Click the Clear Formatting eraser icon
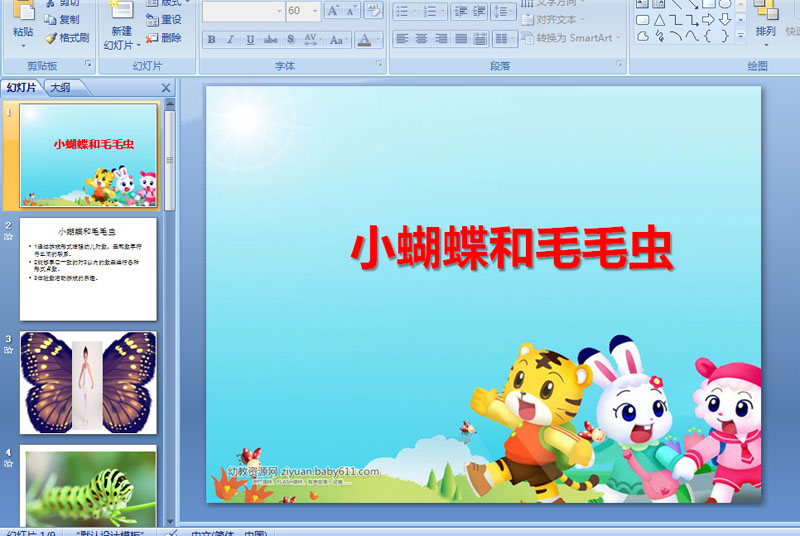 coord(373,11)
